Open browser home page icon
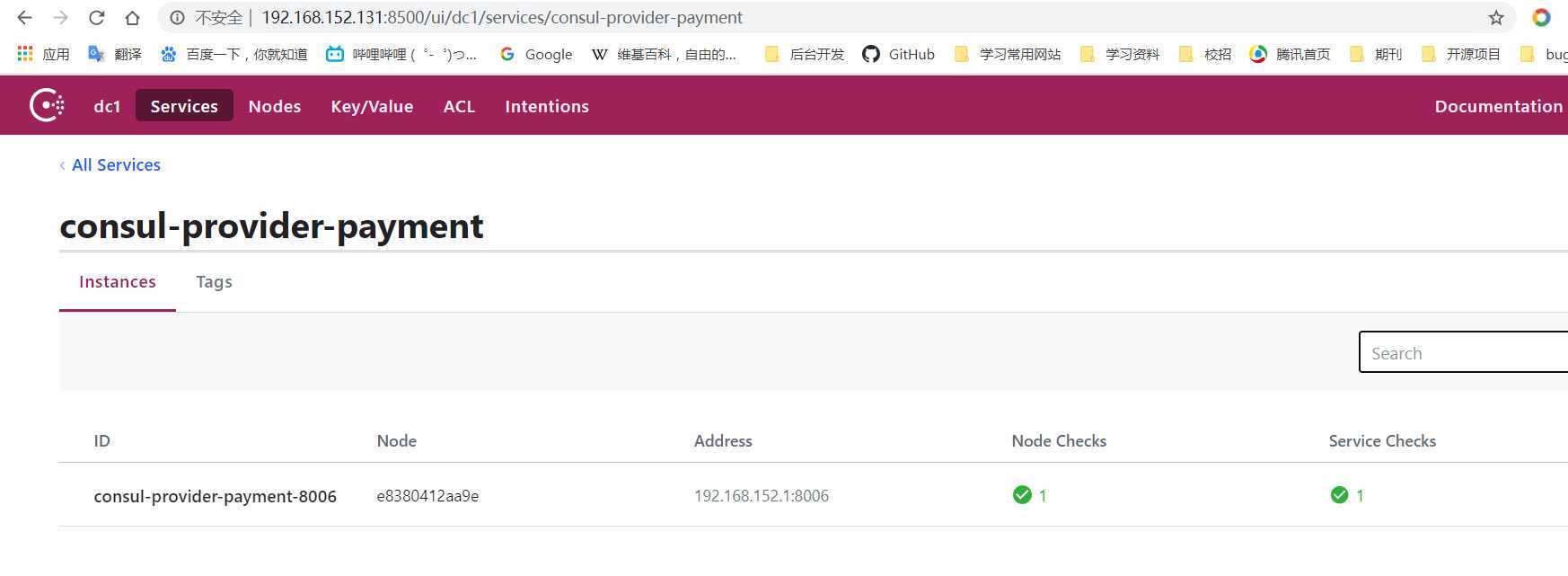The image size is (1568, 576). click(x=132, y=18)
